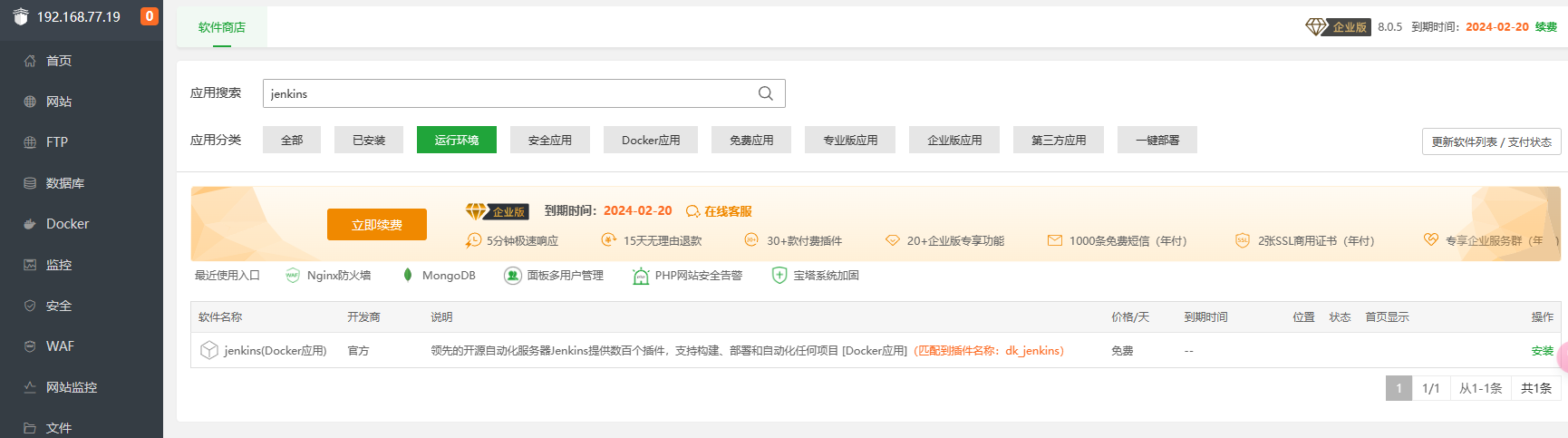Click the 2张SSL商用证书 feature icon

click(x=1243, y=240)
